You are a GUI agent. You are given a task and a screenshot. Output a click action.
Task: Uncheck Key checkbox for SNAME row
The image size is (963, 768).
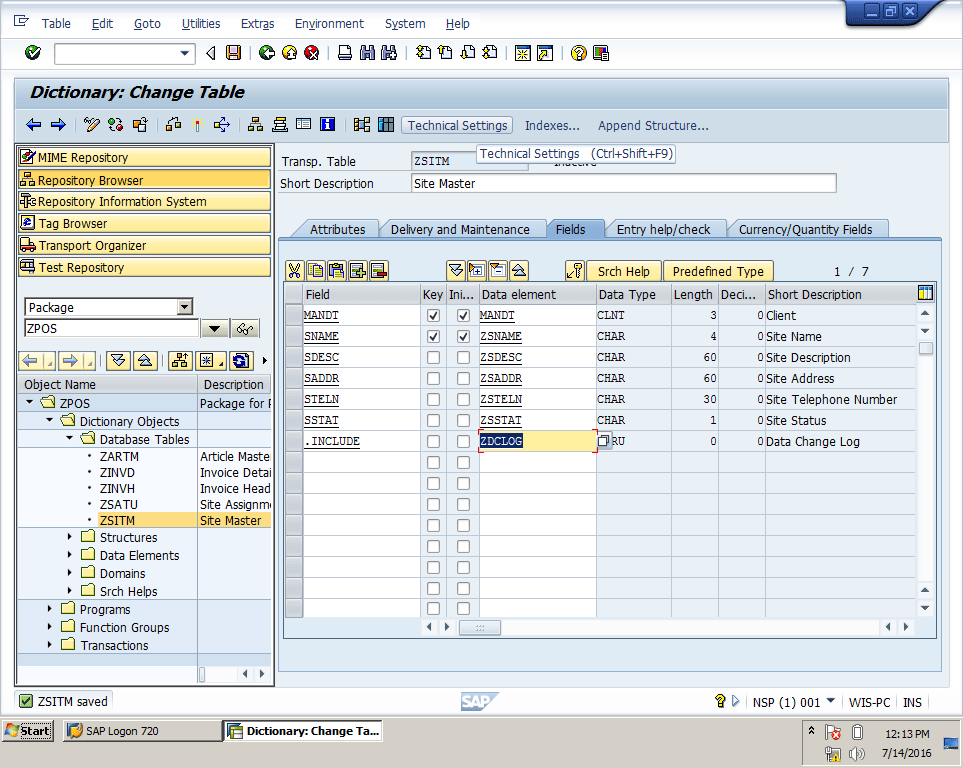433,337
